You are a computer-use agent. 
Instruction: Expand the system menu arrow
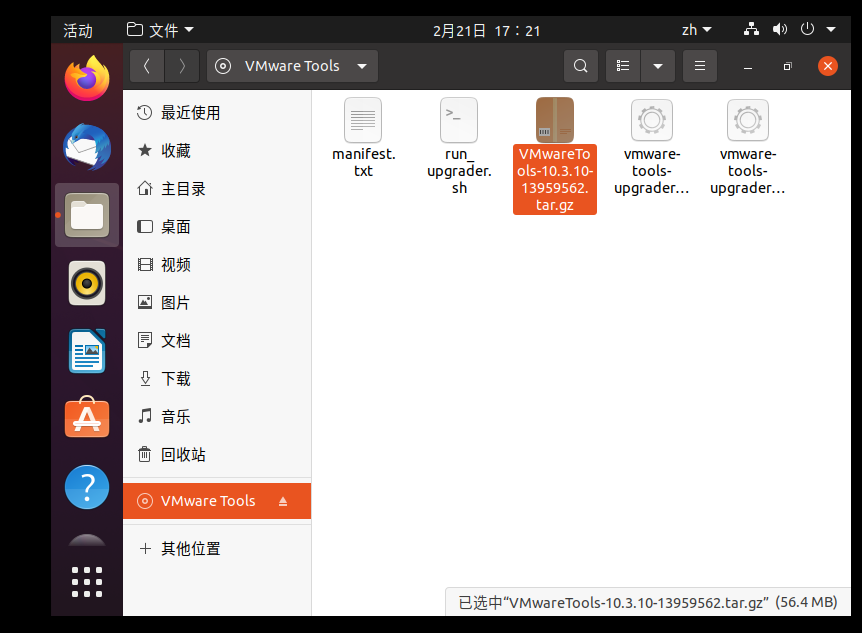click(x=831, y=30)
